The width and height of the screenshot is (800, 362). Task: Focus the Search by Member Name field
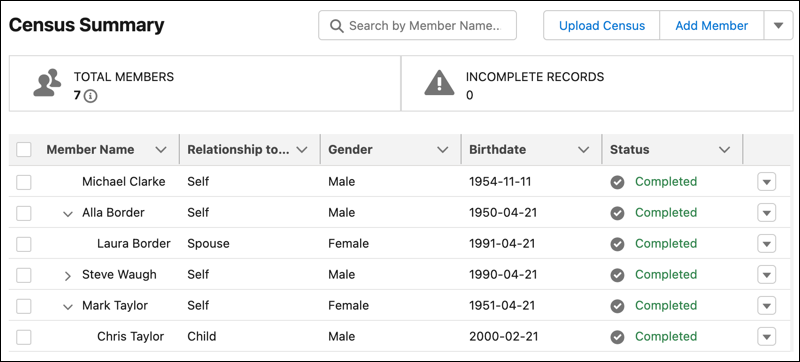417,25
